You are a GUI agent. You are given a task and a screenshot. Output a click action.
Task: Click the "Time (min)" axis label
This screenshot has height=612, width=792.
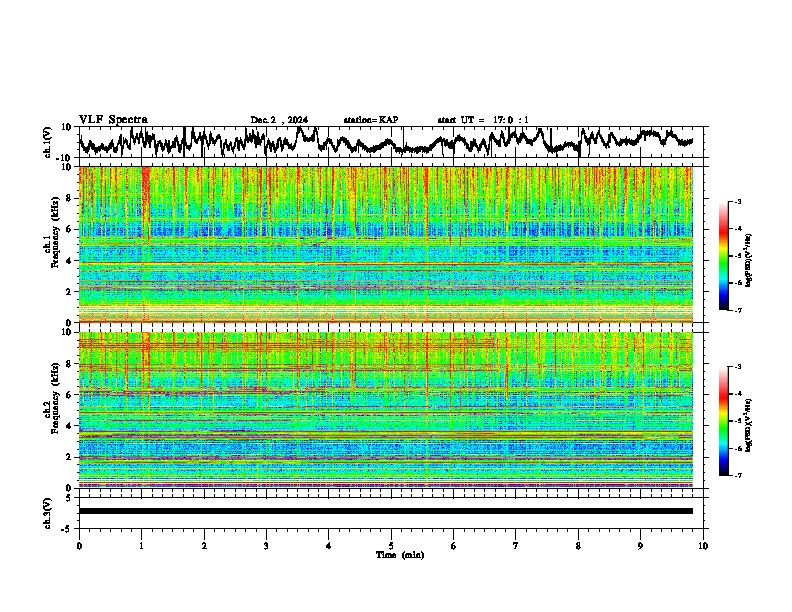[400, 555]
